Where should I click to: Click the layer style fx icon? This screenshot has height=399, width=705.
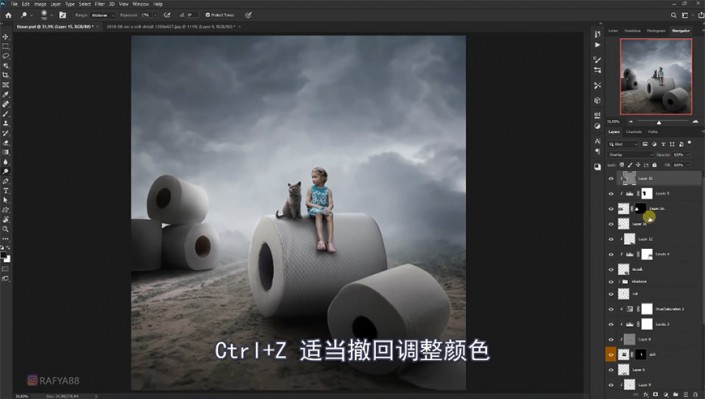(x=646, y=395)
